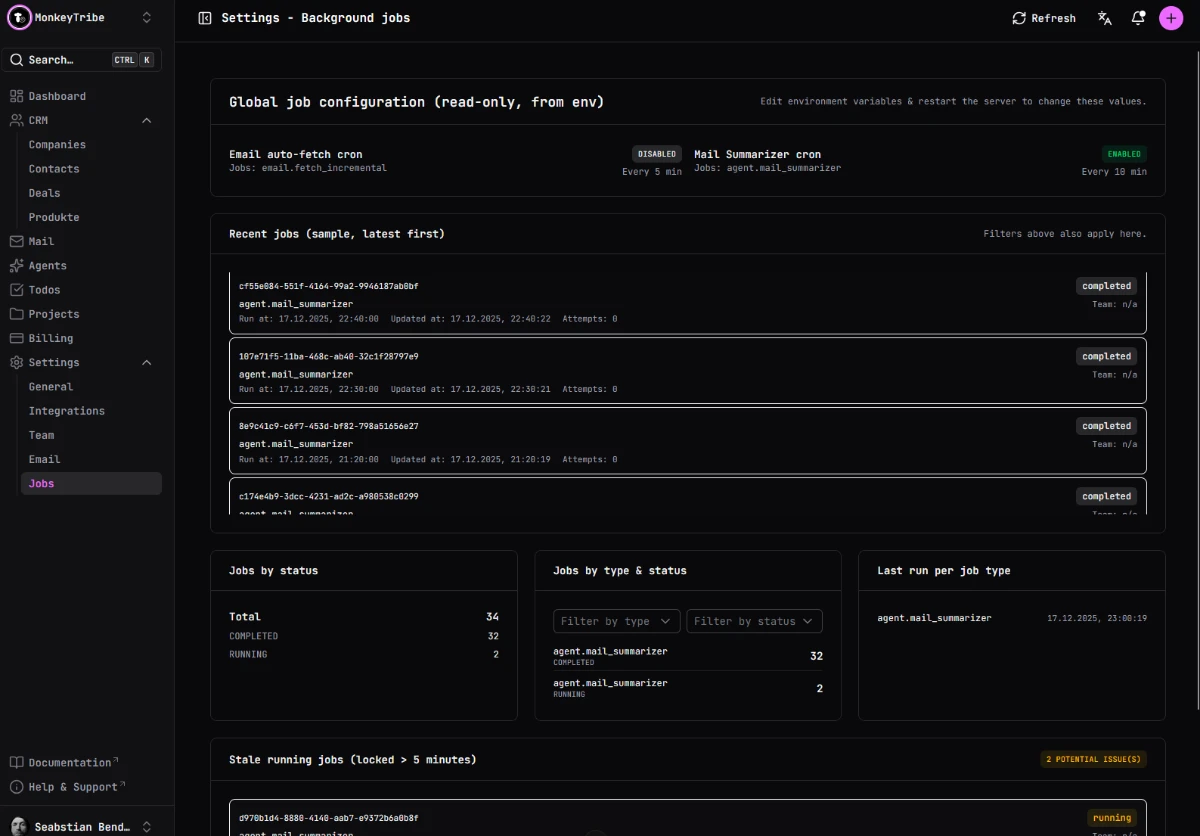Click the ENABLED badge for Mail Summarizer

click(x=1124, y=154)
